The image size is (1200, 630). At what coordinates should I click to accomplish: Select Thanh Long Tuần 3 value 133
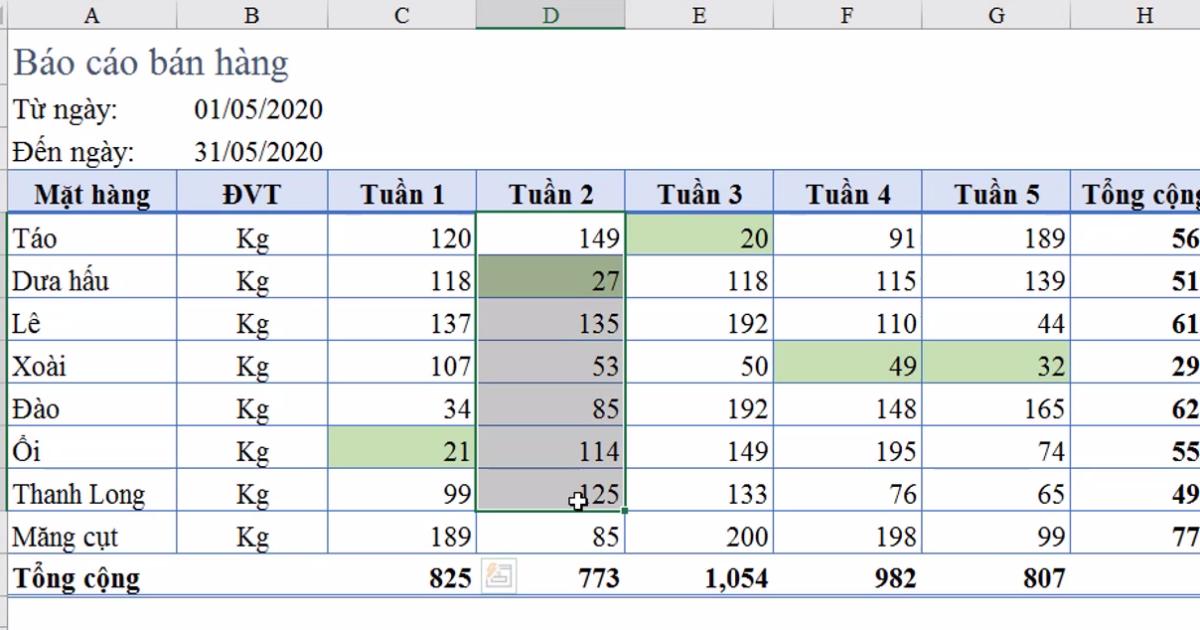coord(699,491)
